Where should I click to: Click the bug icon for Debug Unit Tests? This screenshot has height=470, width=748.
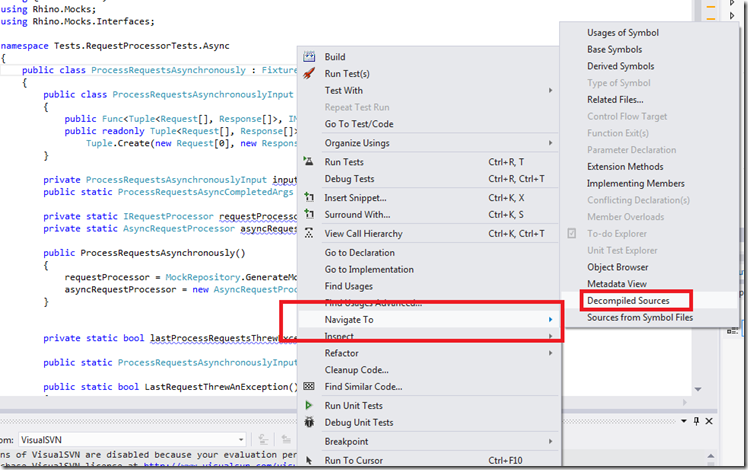click(x=309, y=422)
